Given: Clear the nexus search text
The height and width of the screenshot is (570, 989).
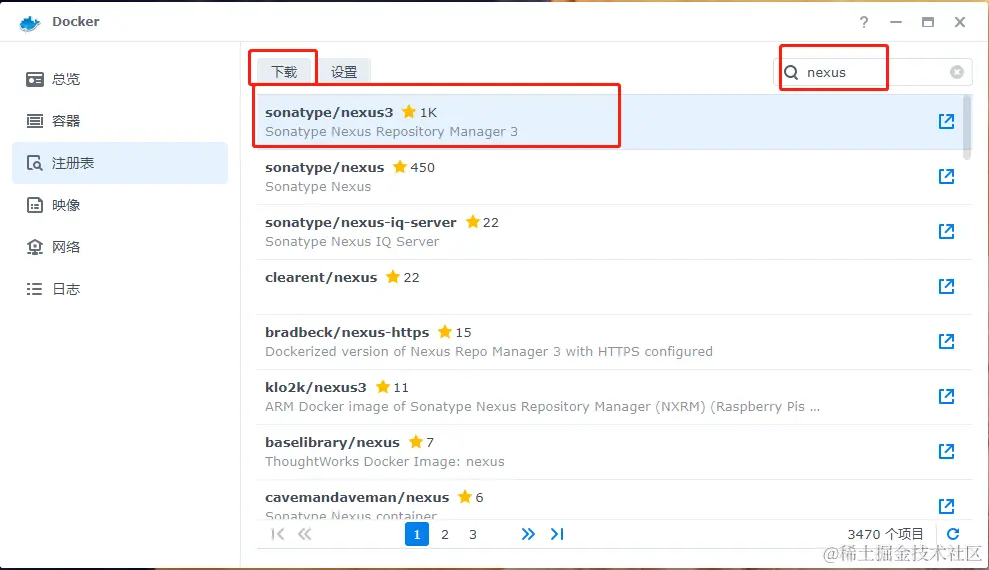Looking at the screenshot, I should (957, 72).
